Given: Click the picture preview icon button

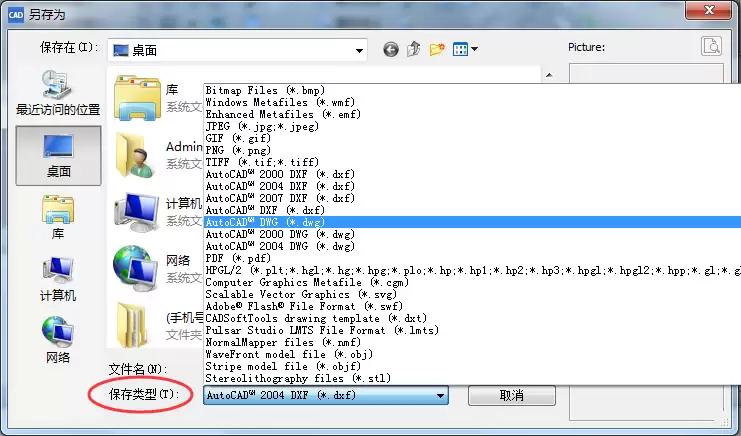Looking at the screenshot, I should [x=711, y=46].
